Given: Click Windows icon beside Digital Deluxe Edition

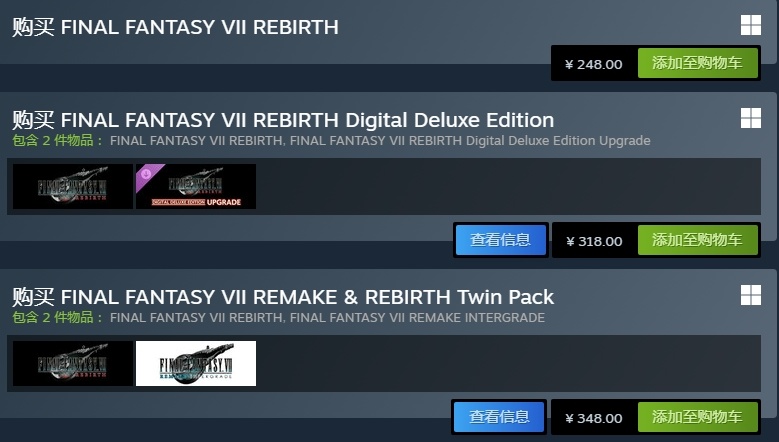Looking at the screenshot, I should pyautogui.click(x=751, y=118).
